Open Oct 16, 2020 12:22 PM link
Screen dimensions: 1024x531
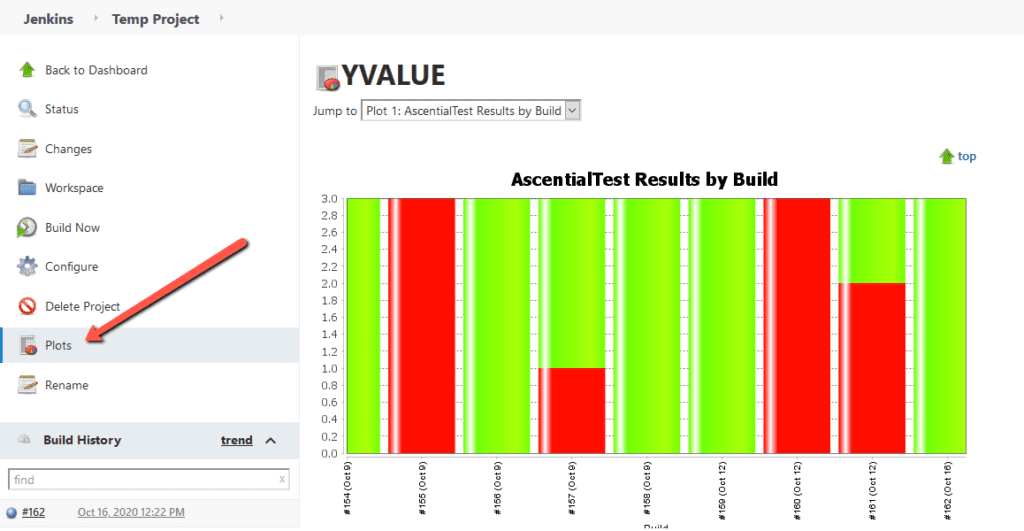[x=131, y=512]
